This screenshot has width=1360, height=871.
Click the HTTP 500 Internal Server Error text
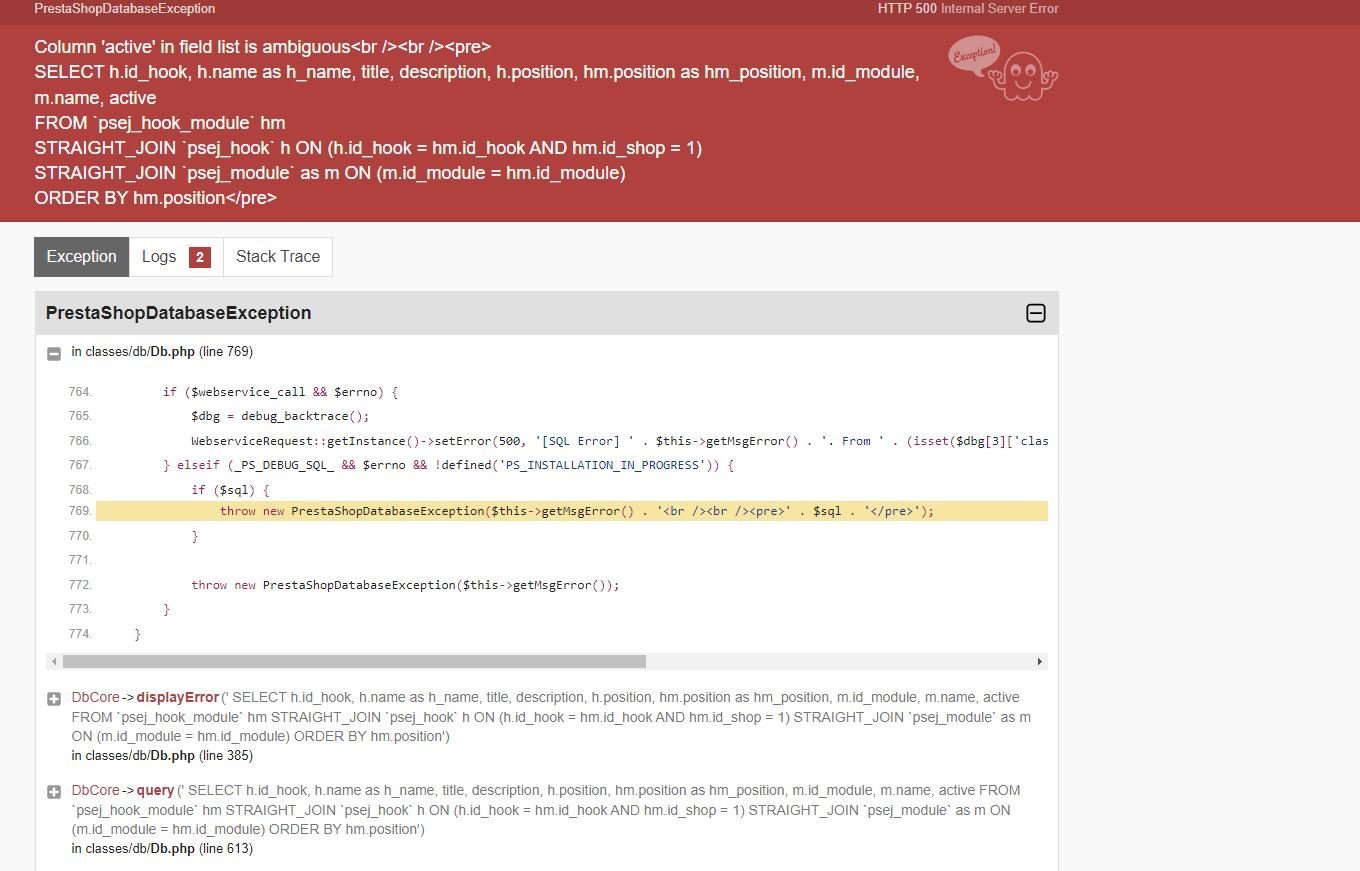click(968, 9)
